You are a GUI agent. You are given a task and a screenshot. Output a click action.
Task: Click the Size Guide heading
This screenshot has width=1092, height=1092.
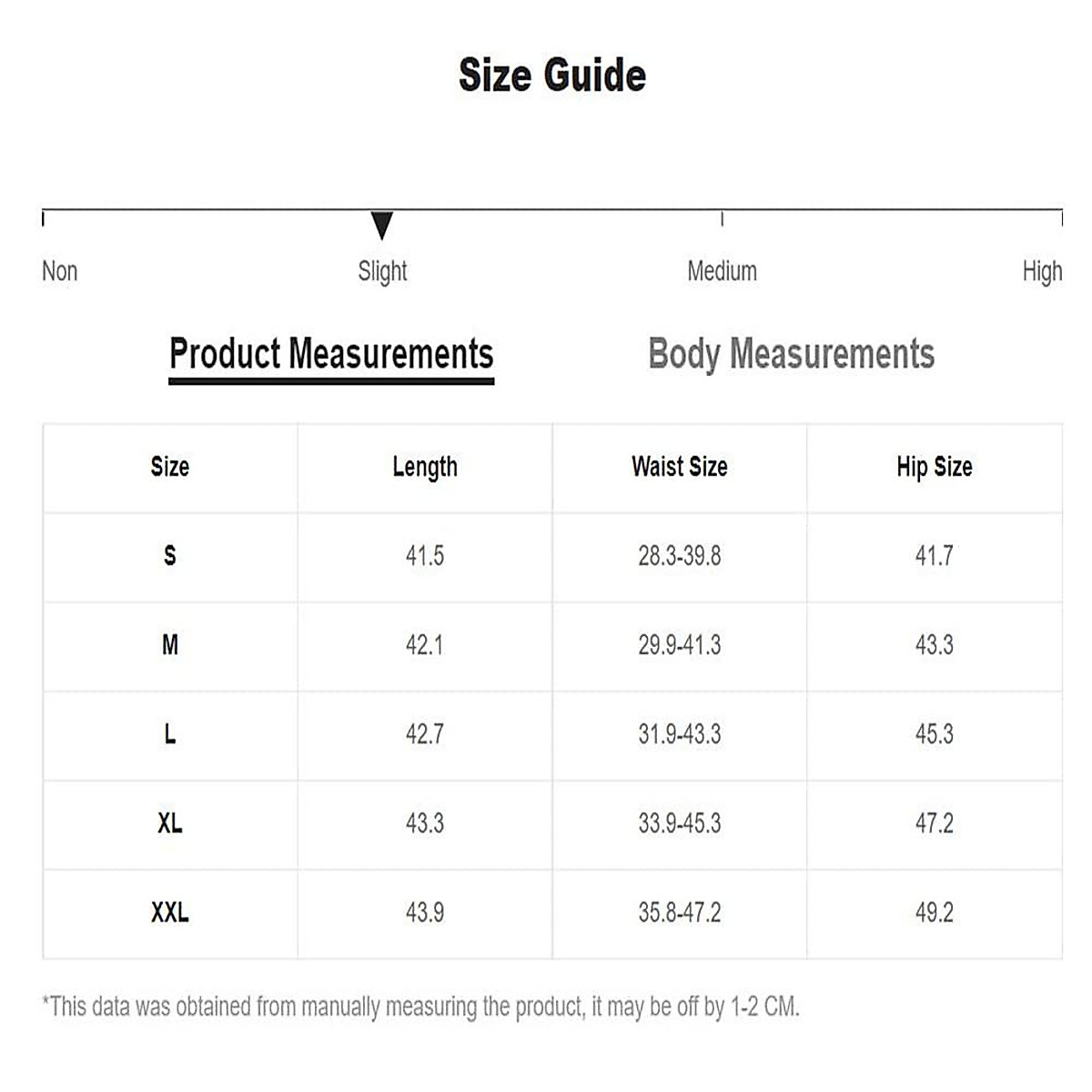pyautogui.click(x=552, y=75)
